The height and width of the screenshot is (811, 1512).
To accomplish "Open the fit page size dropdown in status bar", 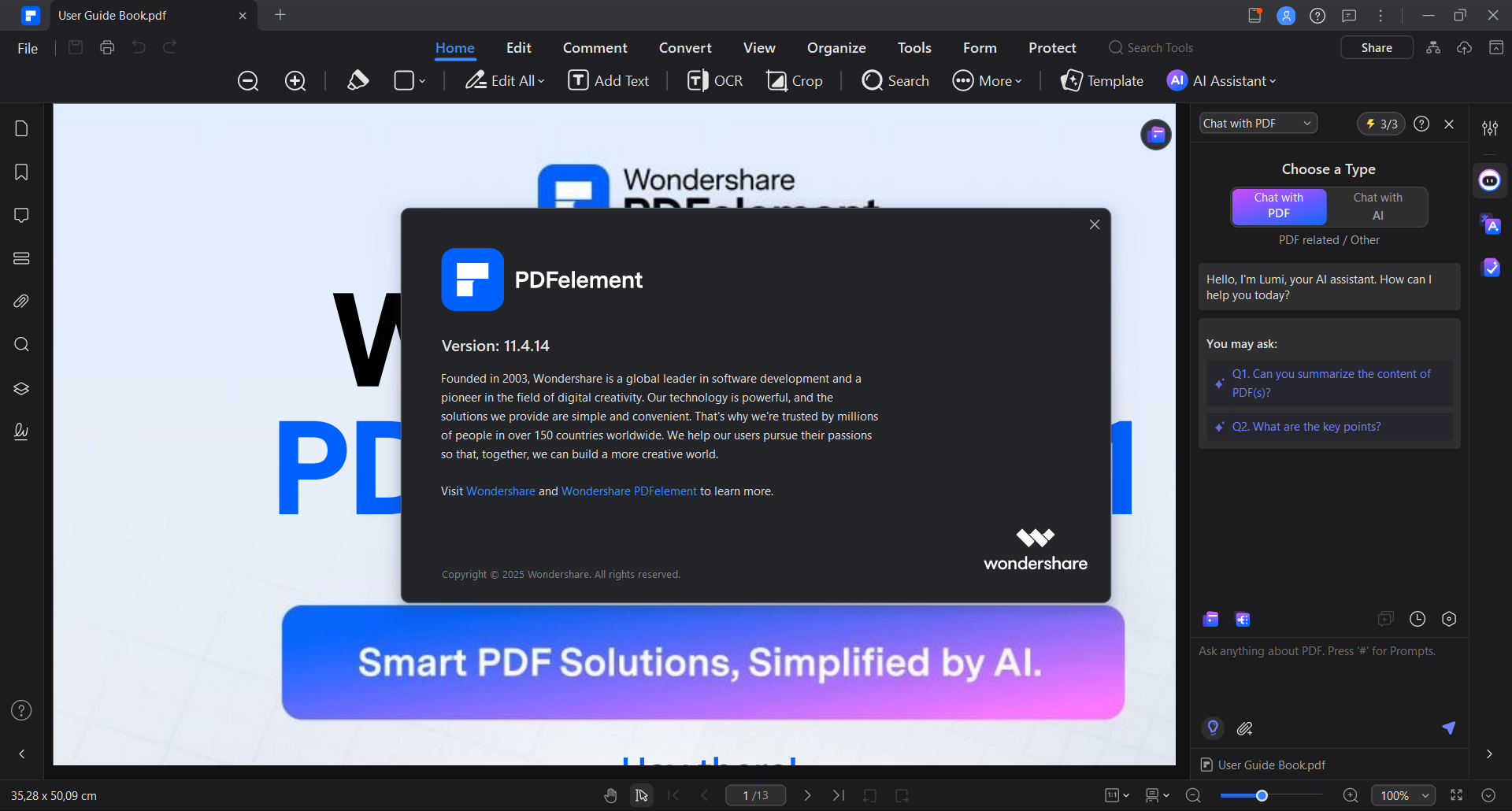I will point(1117,795).
